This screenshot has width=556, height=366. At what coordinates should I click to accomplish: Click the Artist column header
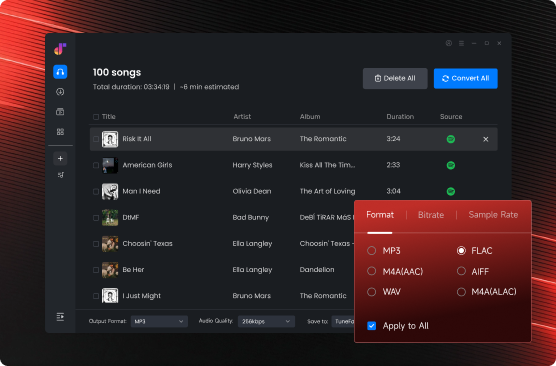click(x=242, y=117)
